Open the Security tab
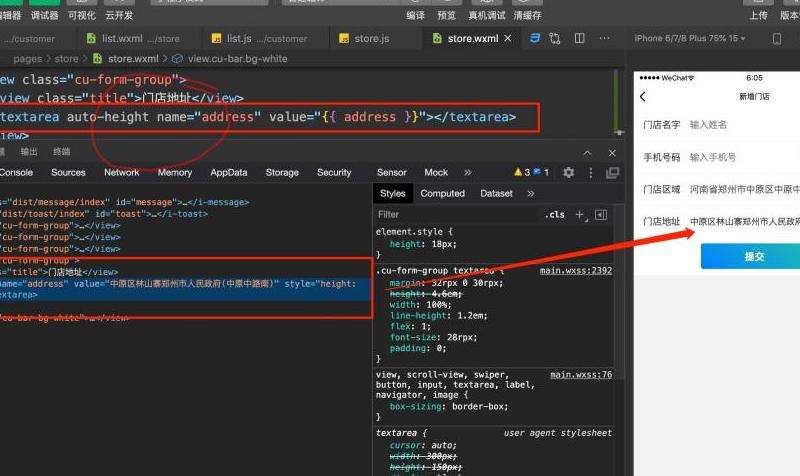This screenshot has width=800, height=476. [334, 172]
